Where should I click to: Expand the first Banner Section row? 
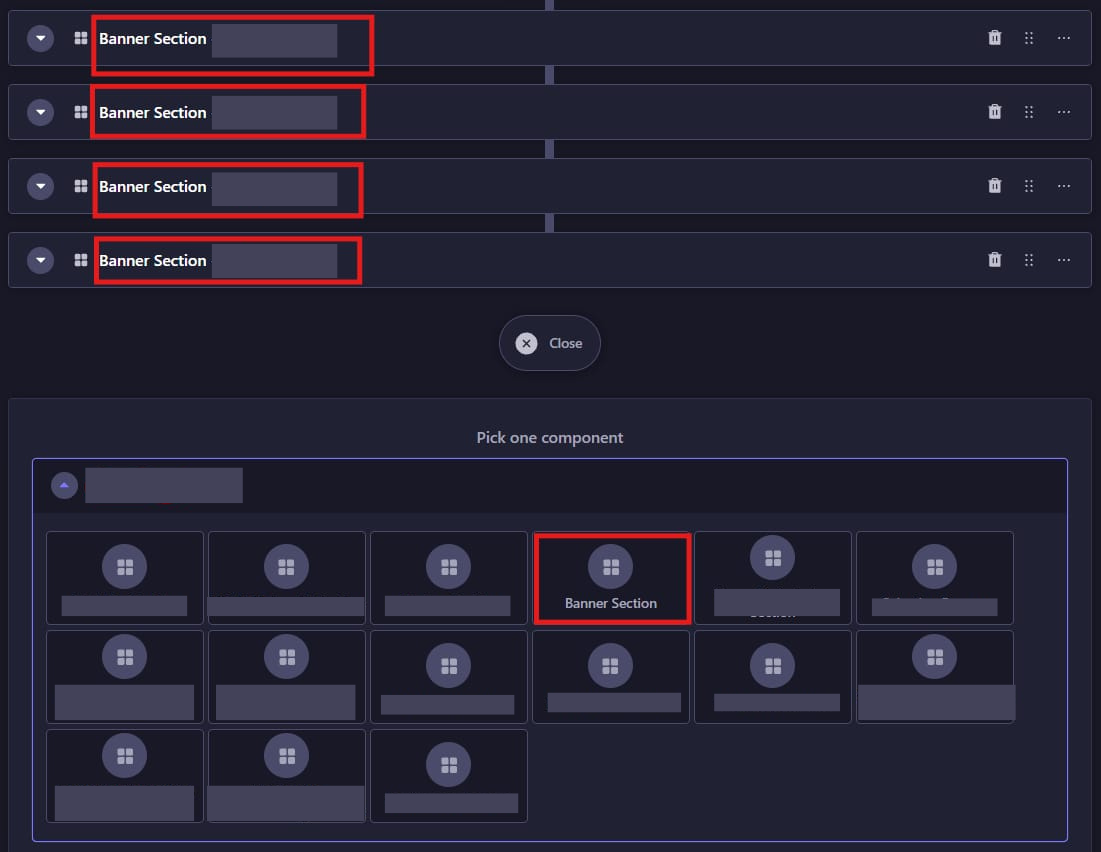coord(41,38)
